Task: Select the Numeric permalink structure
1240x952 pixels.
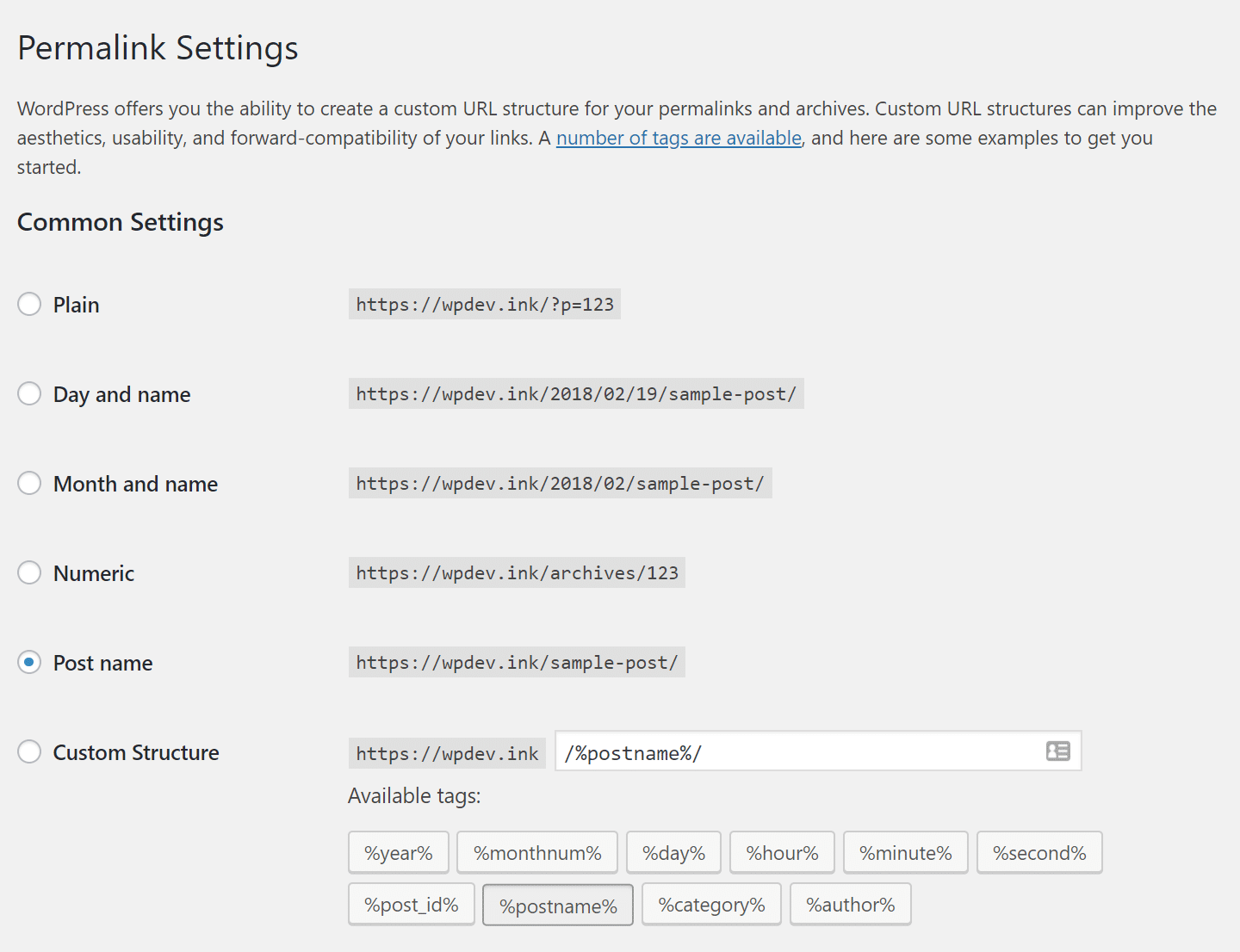Action: [x=28, y=572]
